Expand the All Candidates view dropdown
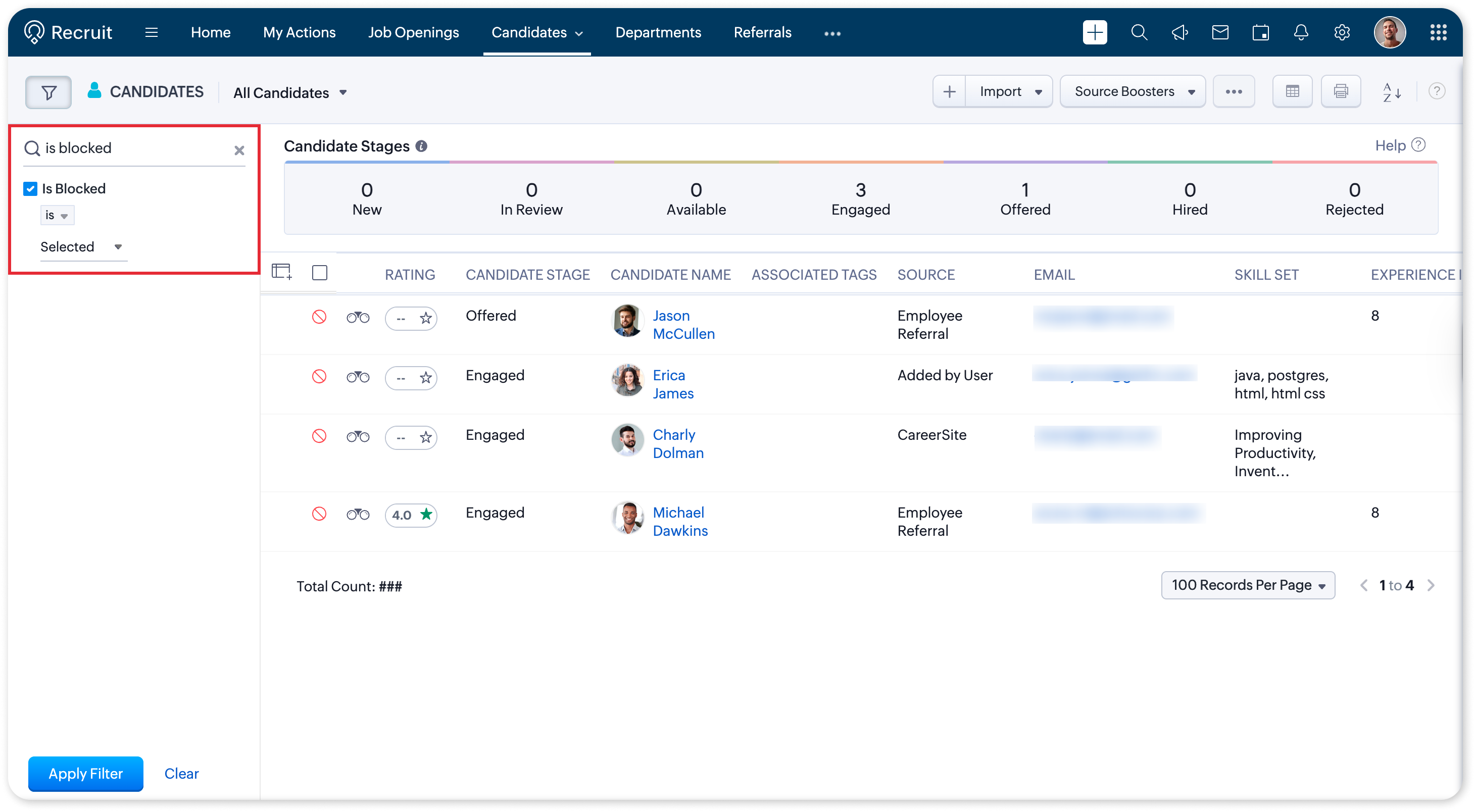Viewport: 1475px width, 812px height. coord(290,93)
